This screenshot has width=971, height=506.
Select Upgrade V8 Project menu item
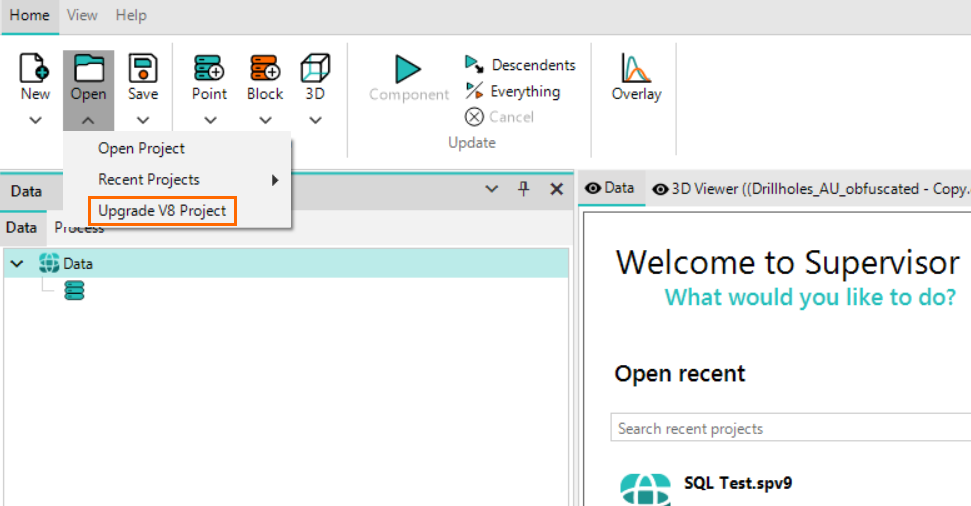tap(162, 211)
